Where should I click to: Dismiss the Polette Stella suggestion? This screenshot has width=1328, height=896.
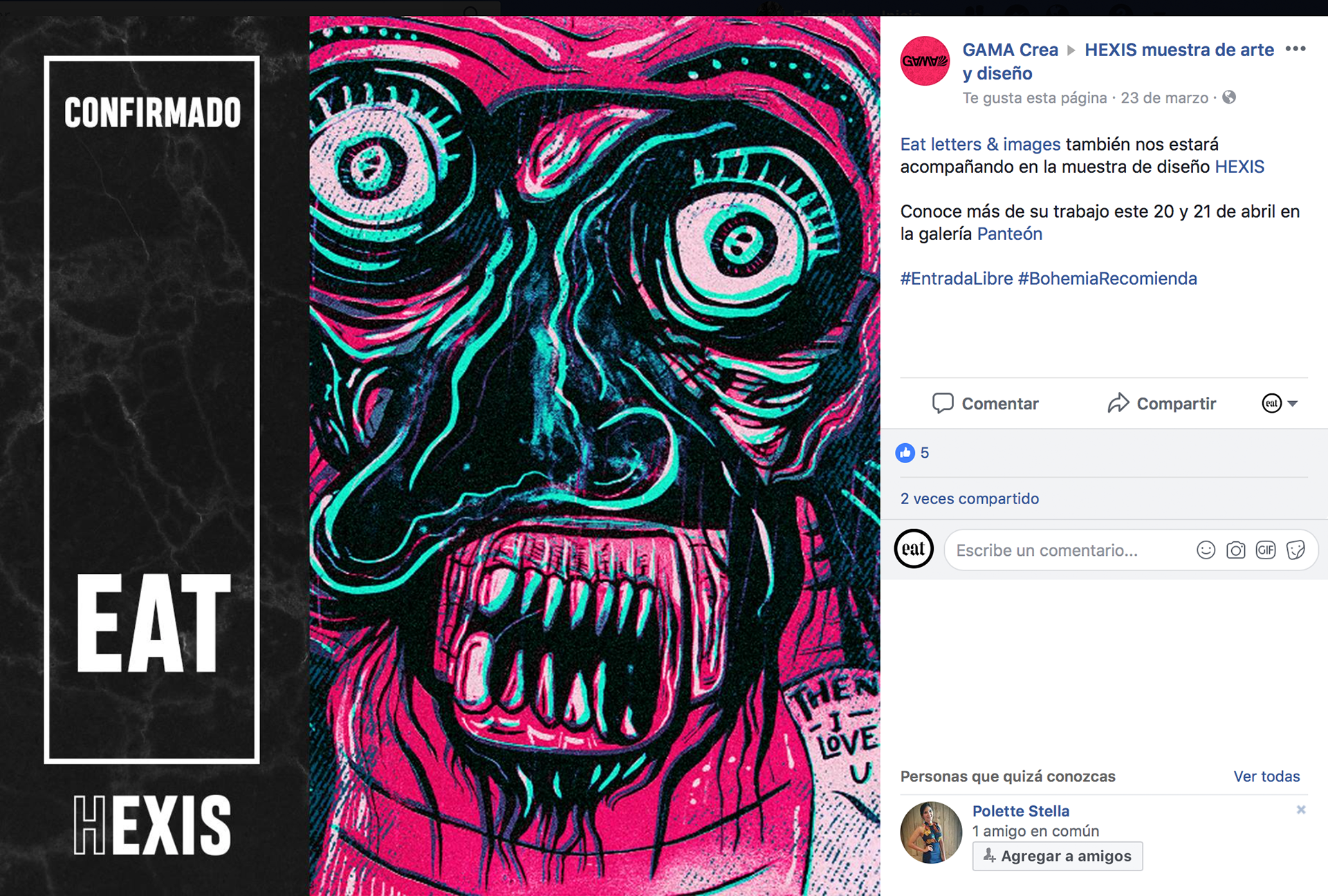pyautogui.click(x=1301, y=810)
